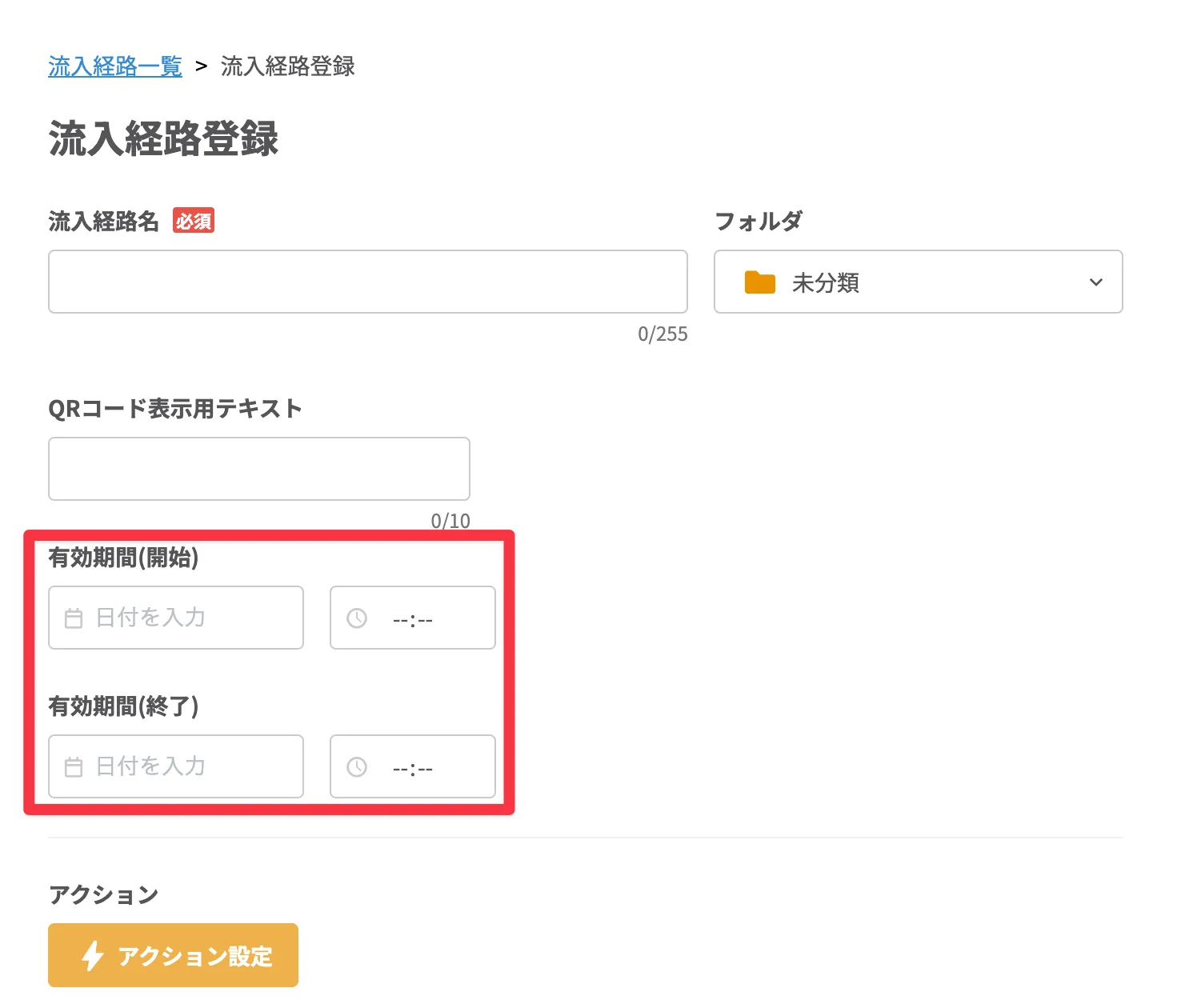Click the 必須 required badge
Image resolution: width=1189 pixels, height=1008 pixels.
click(x=193, y=221)
